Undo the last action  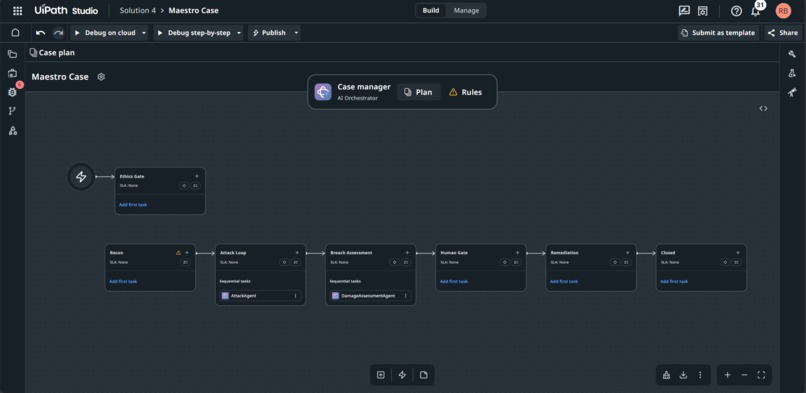(x=41, y=33)
